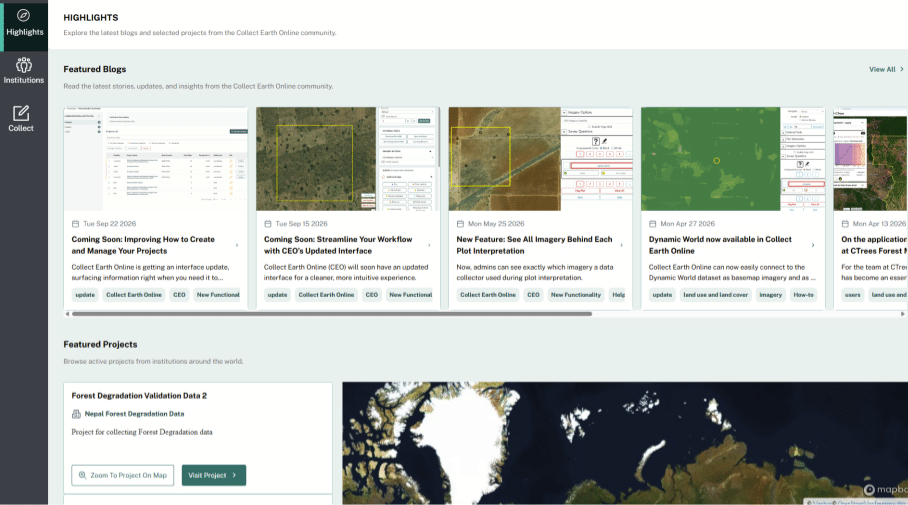
Task: Select 'land use and land cover' tag on Dynamic World card
Action: tap(716, 295)
